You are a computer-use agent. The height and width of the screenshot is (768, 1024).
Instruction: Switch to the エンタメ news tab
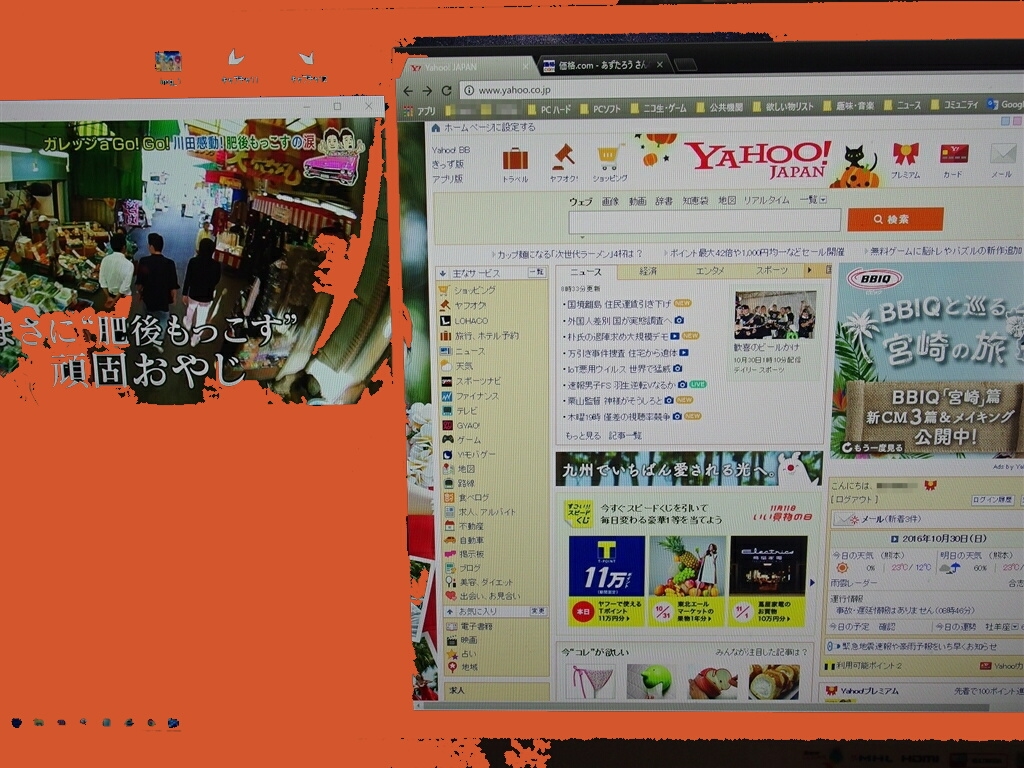[x=710, y=270]
